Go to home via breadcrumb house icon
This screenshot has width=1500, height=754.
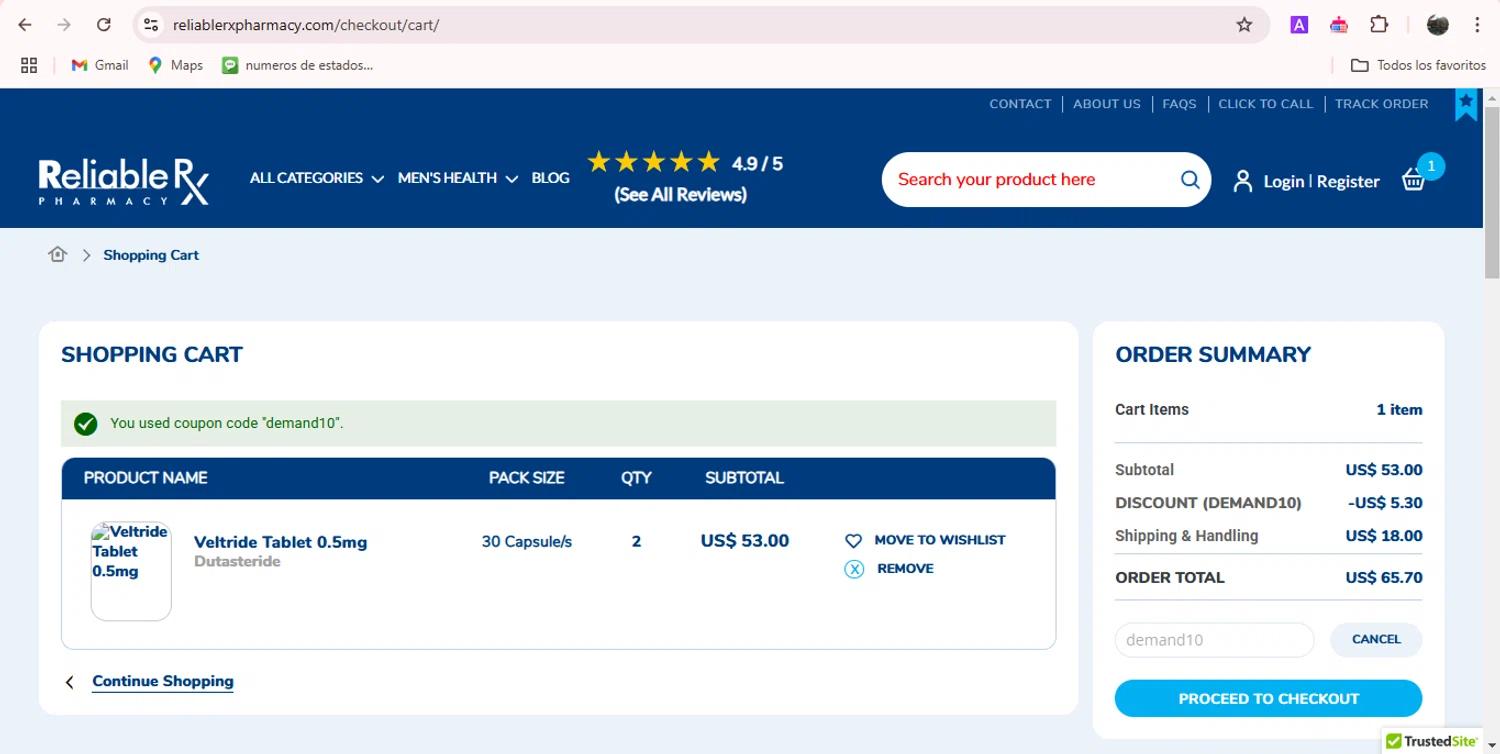57,254
